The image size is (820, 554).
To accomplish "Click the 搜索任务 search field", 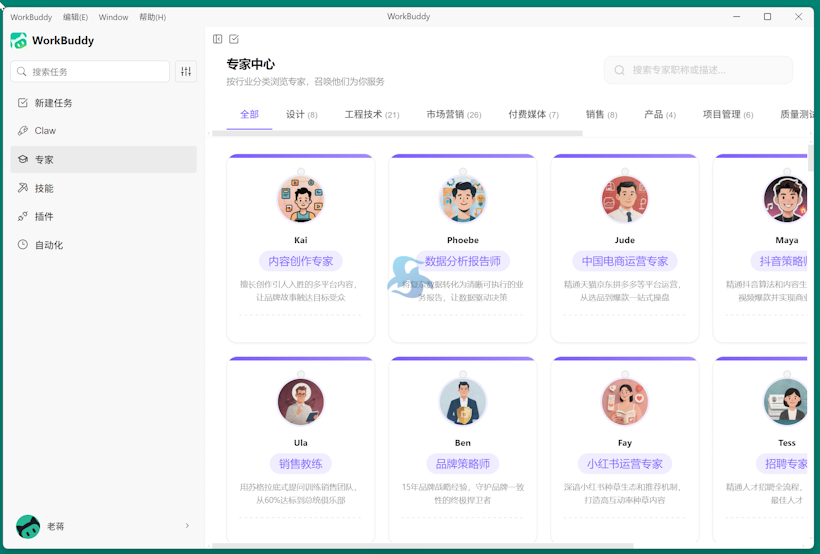I will (x=90, y=71).
